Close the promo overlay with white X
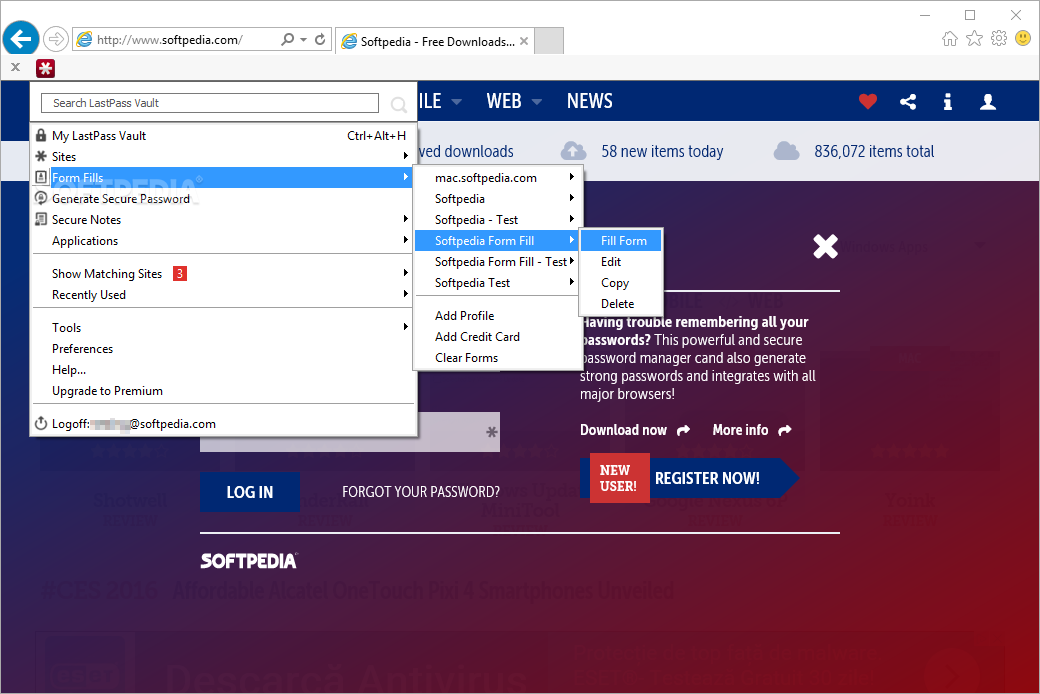1040x694 pixels. click(826, 246)
